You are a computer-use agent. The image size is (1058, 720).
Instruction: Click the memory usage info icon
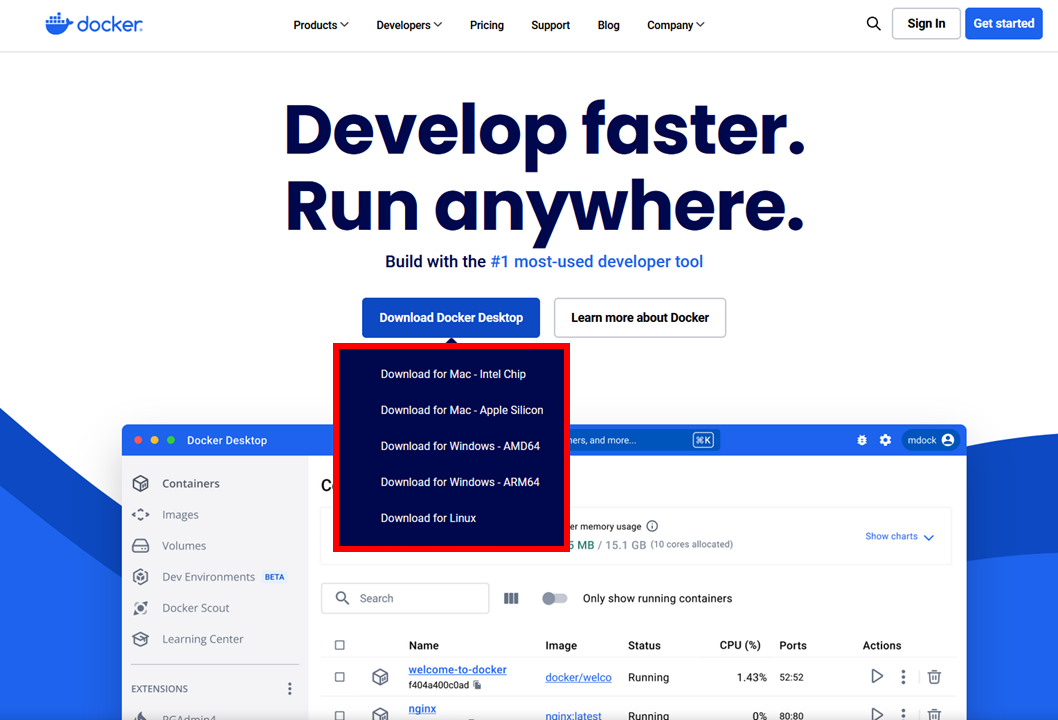(x=652, y=526)
